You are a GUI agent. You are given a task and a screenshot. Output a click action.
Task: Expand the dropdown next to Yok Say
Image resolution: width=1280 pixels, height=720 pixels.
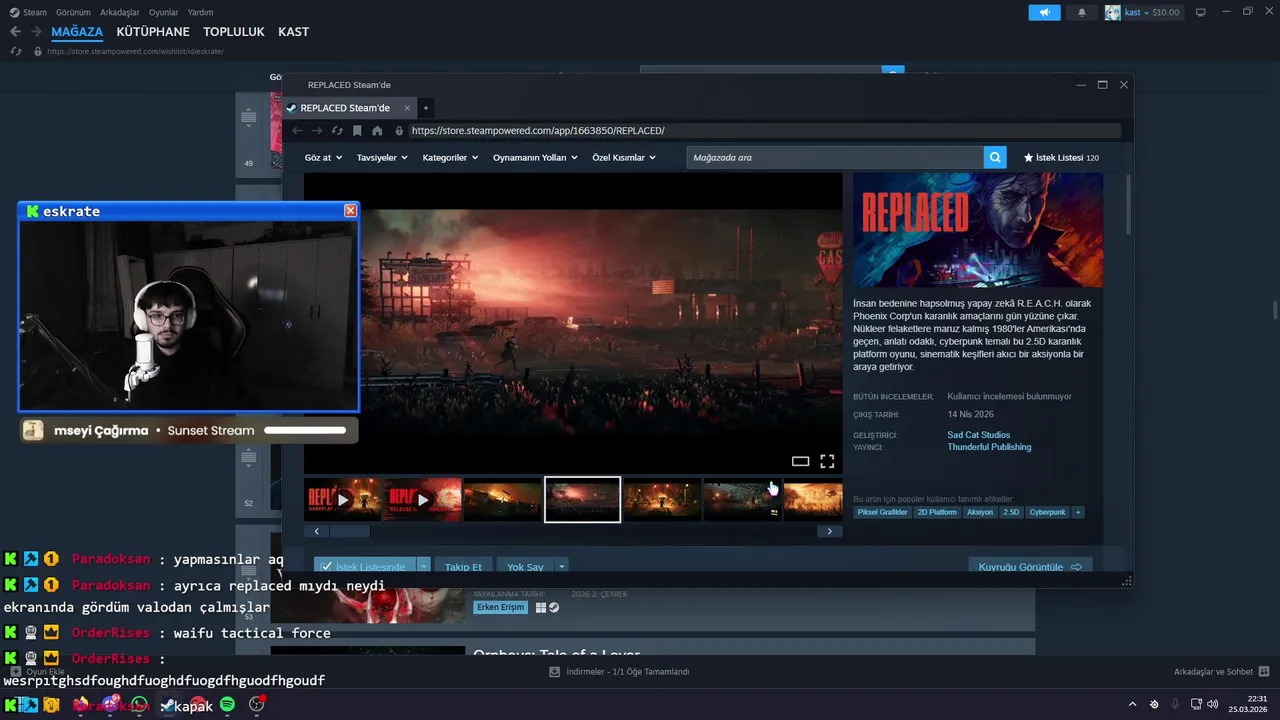click(562, 567)
